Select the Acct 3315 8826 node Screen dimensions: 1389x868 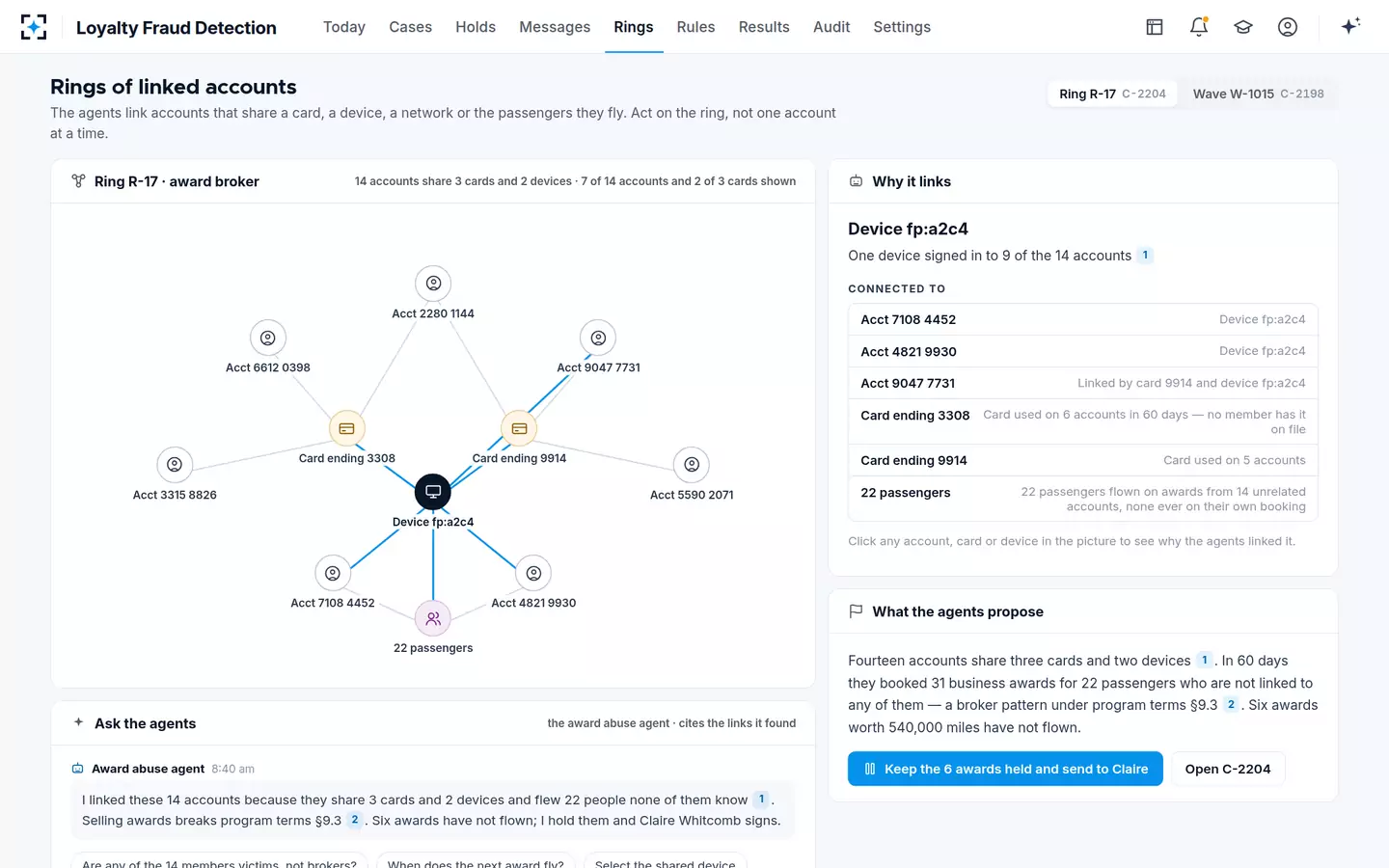click(x=175, y=465)
